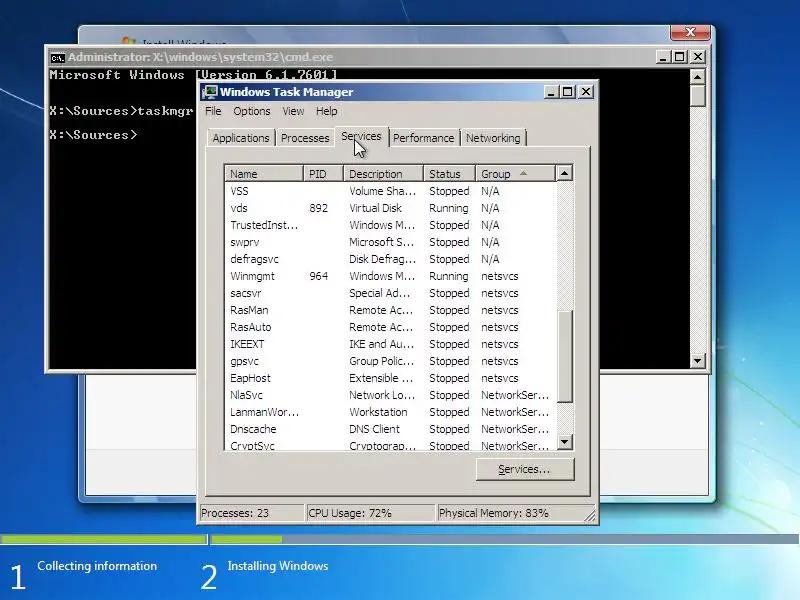Select the RasMan service row
This screenshot has width=800, height=600.
(x=391, y=310)
